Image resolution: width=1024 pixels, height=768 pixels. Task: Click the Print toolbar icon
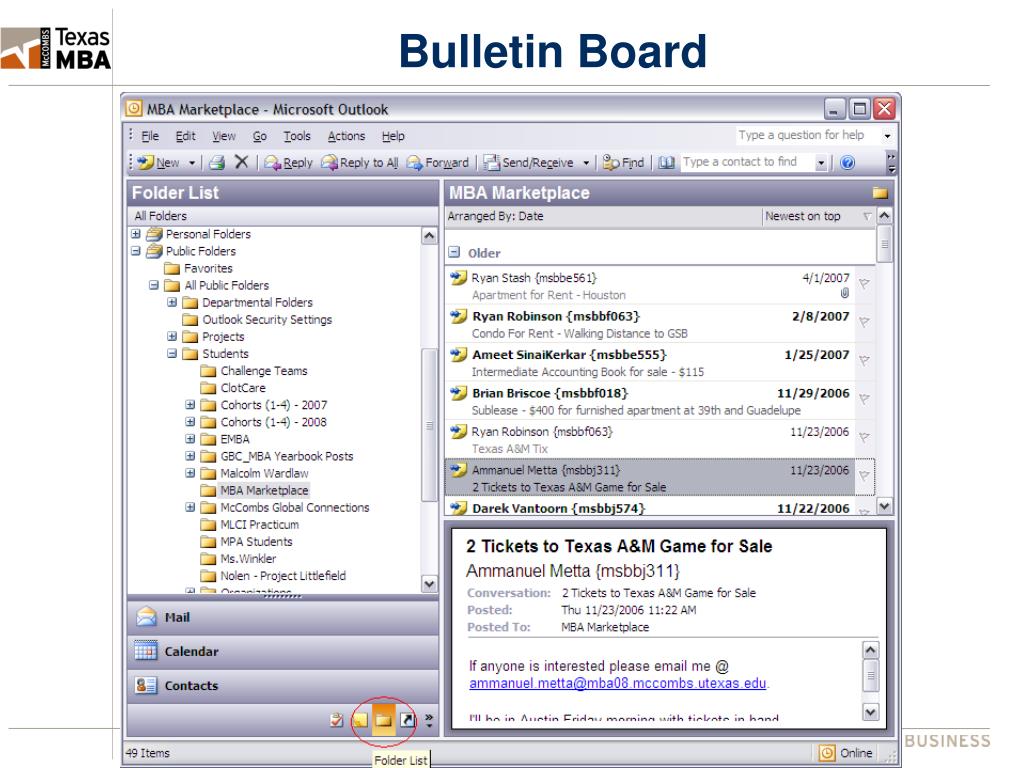tap(217, 163)
